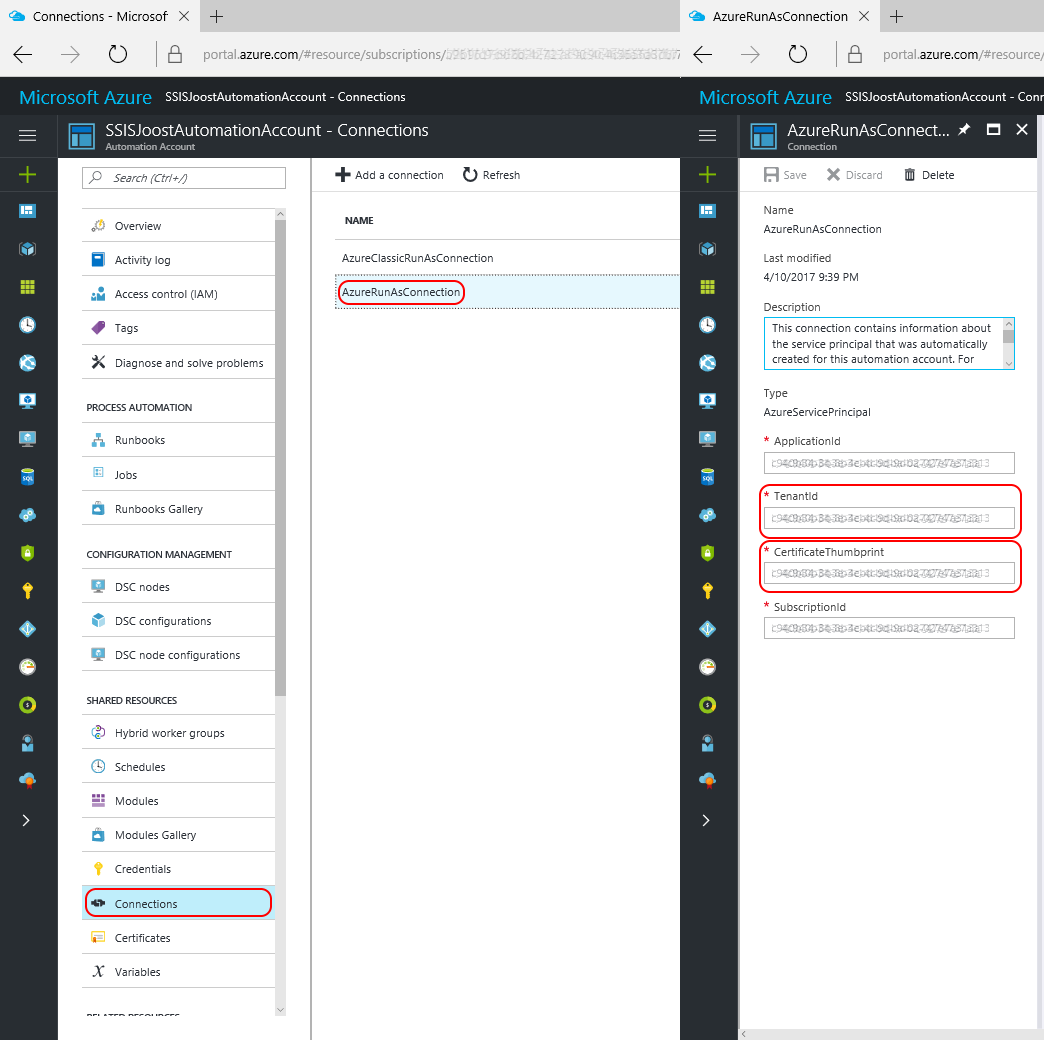Open SQL databases from the sidebar

coord(27,476)
